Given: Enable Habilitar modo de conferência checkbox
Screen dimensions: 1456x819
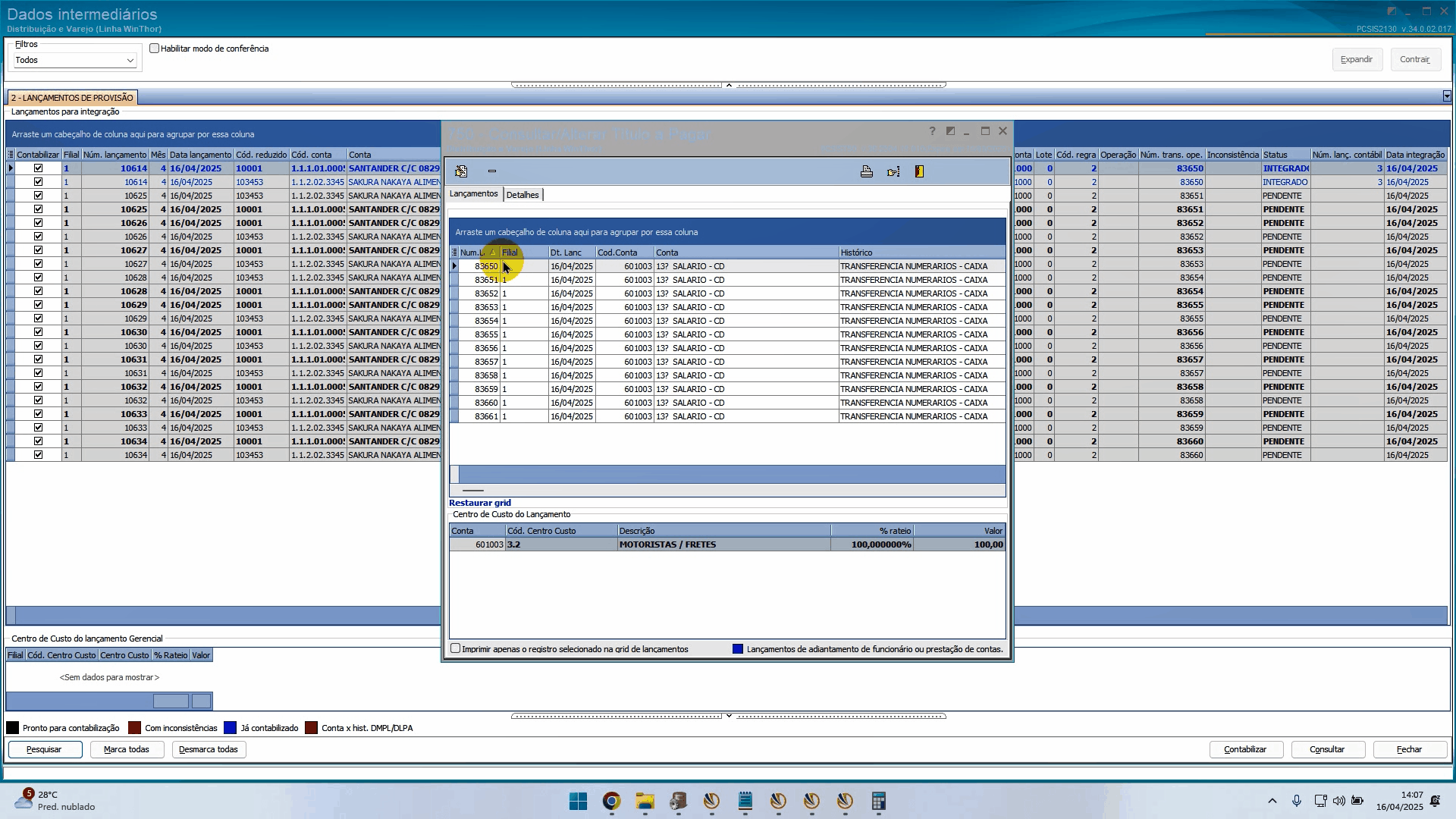Looking at the screenshot, I should 155,49.
